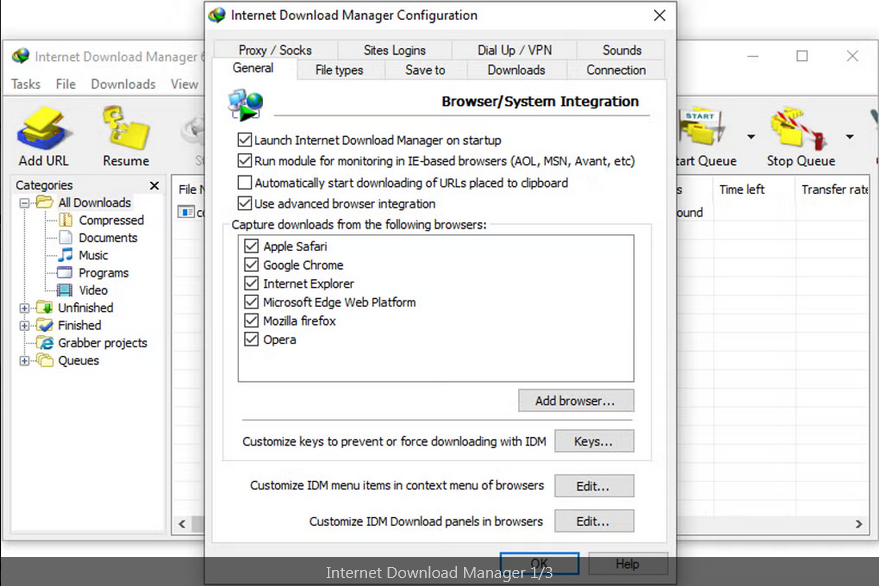
Task: Close the Configuration dialog
Action: (659, 15)
